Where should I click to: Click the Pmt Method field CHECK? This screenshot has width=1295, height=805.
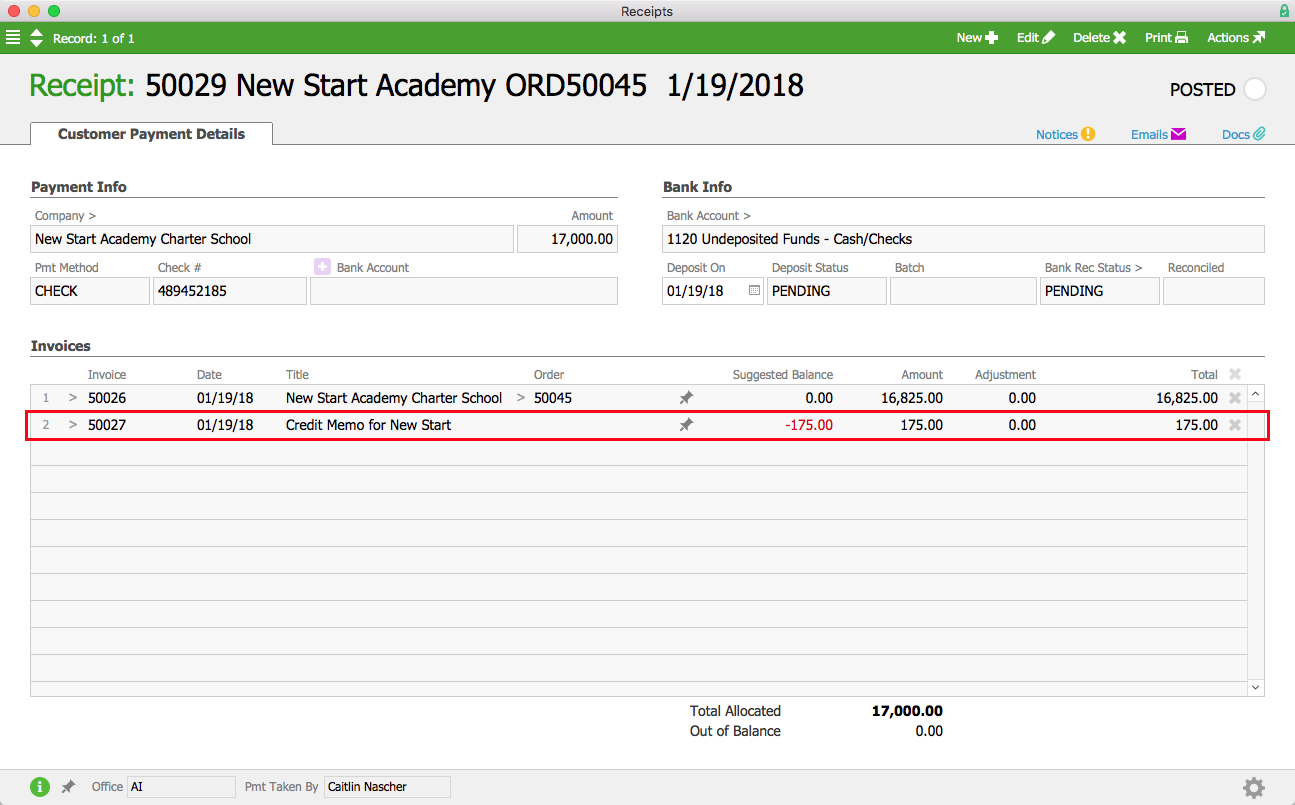[90, 291]
